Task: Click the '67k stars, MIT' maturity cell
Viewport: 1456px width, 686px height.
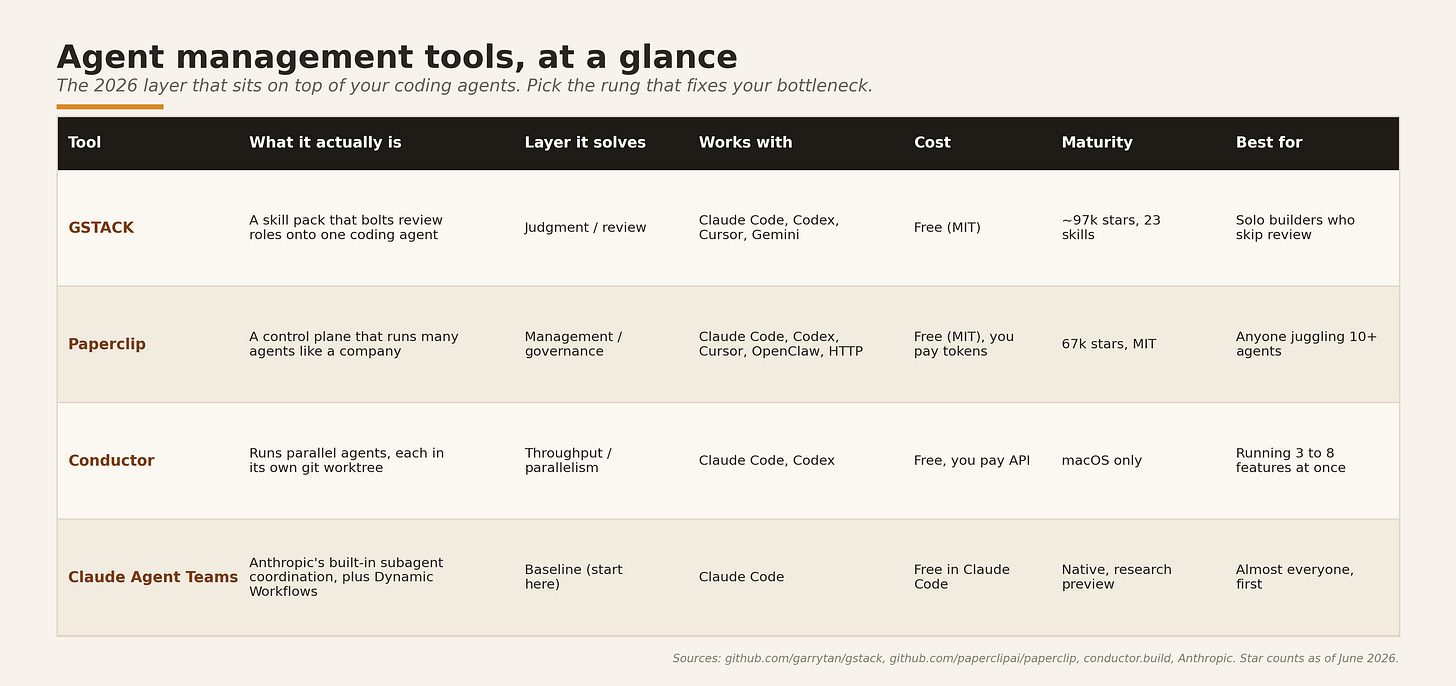Action: [x=1109, y=344]
